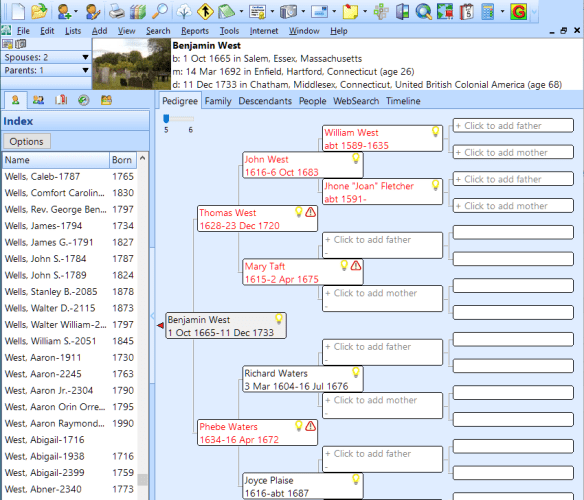The image size is (584, 500).
Task: Click the green network relationship icon
Action: point(381,11)
